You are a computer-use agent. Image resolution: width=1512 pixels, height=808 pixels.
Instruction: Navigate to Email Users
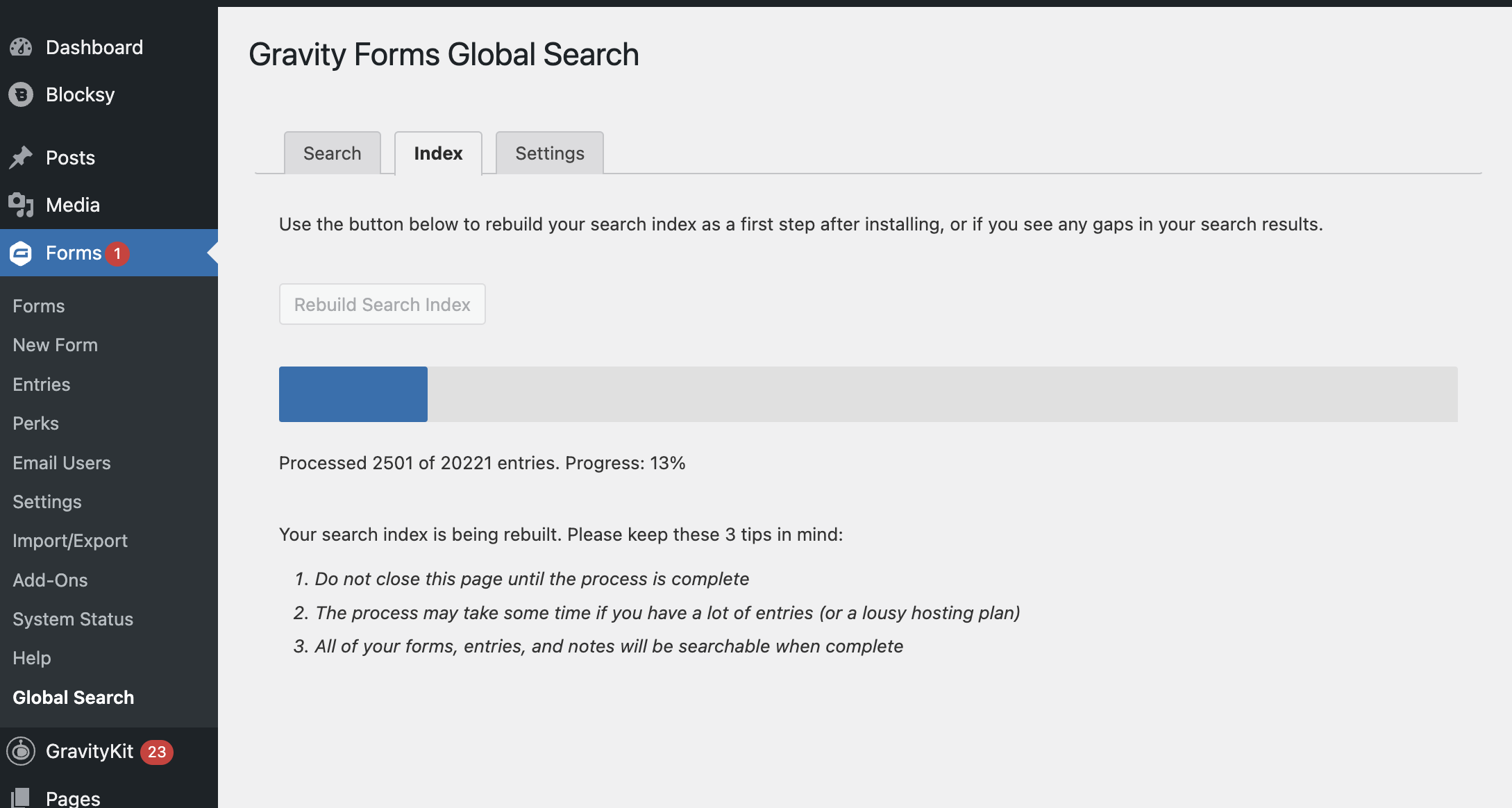61,462
